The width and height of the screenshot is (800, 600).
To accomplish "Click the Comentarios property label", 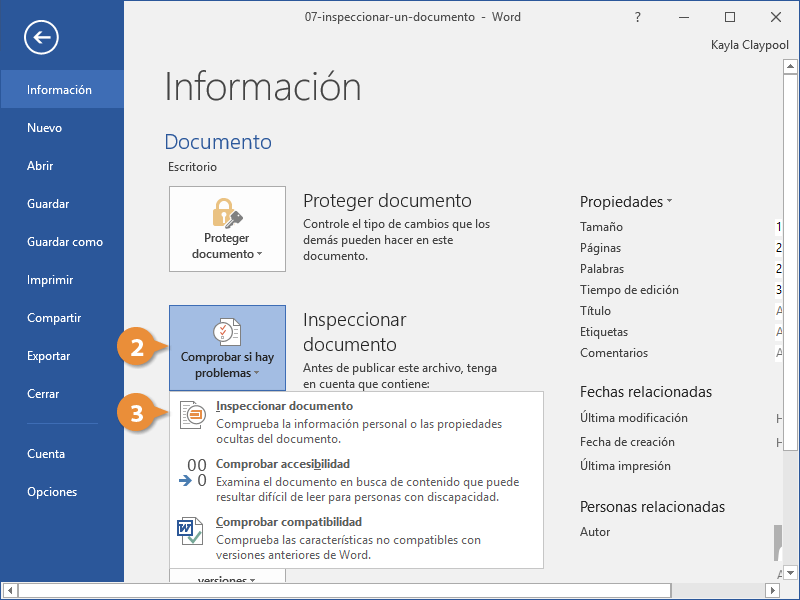I will tap(614, 353).
